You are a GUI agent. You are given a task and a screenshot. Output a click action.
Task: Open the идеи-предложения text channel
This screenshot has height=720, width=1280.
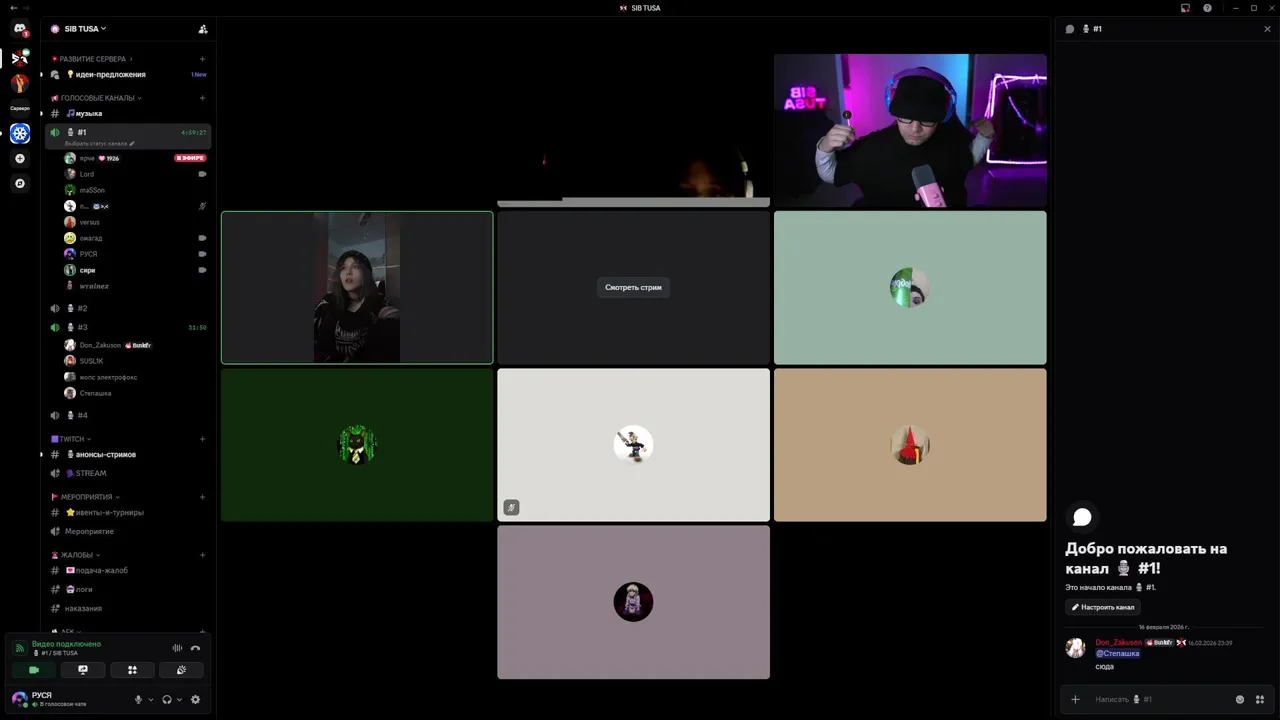pyautogui.click(x=128, y=74)
